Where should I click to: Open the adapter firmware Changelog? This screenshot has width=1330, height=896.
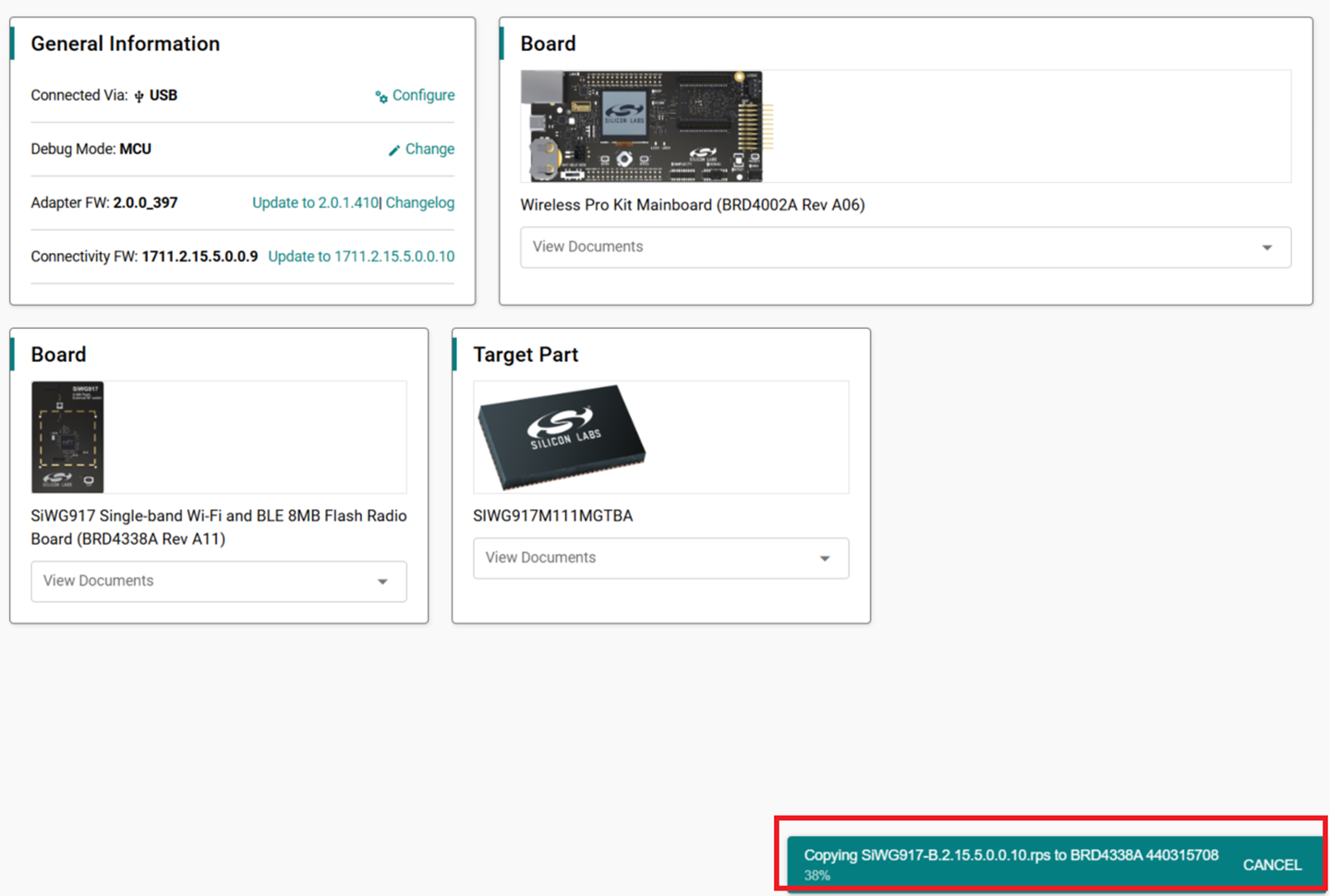point(420,203)
